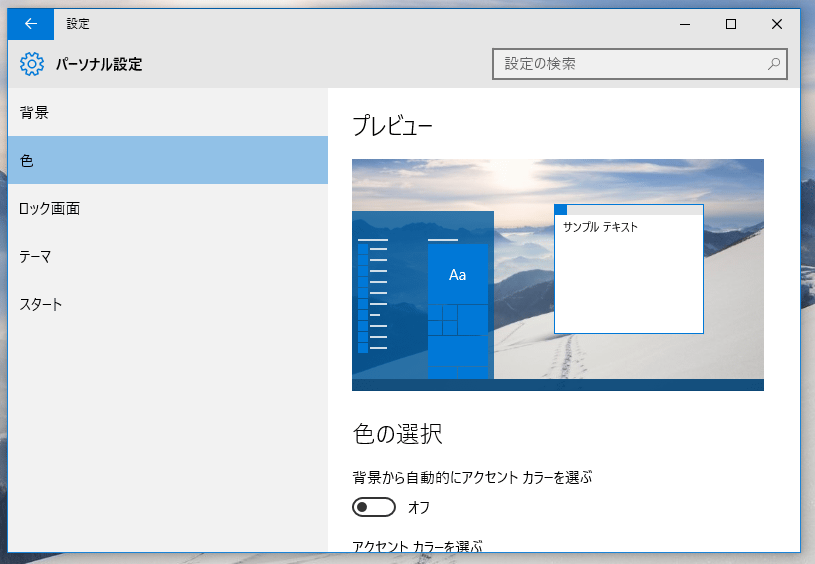Click the settings gear icon

[x=32, y=64]
